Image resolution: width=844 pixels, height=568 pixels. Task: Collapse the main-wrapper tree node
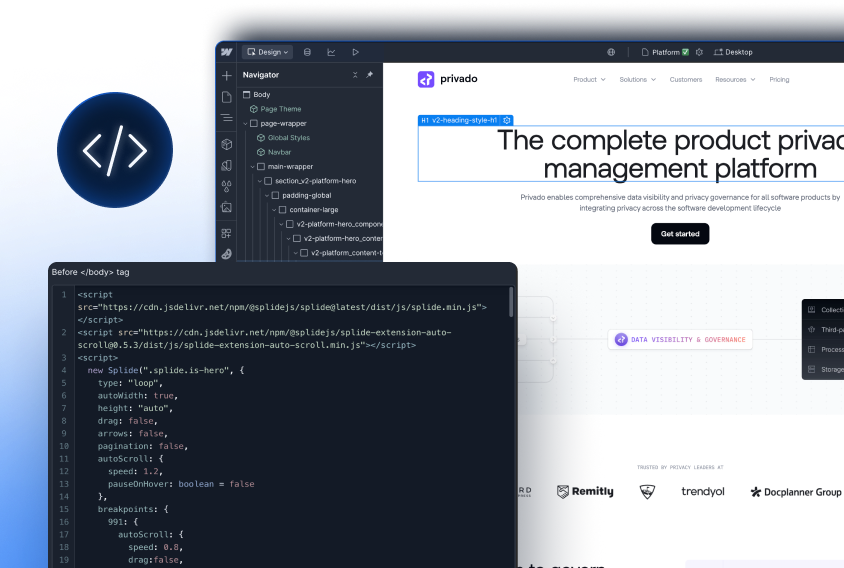tap(252, 167)
